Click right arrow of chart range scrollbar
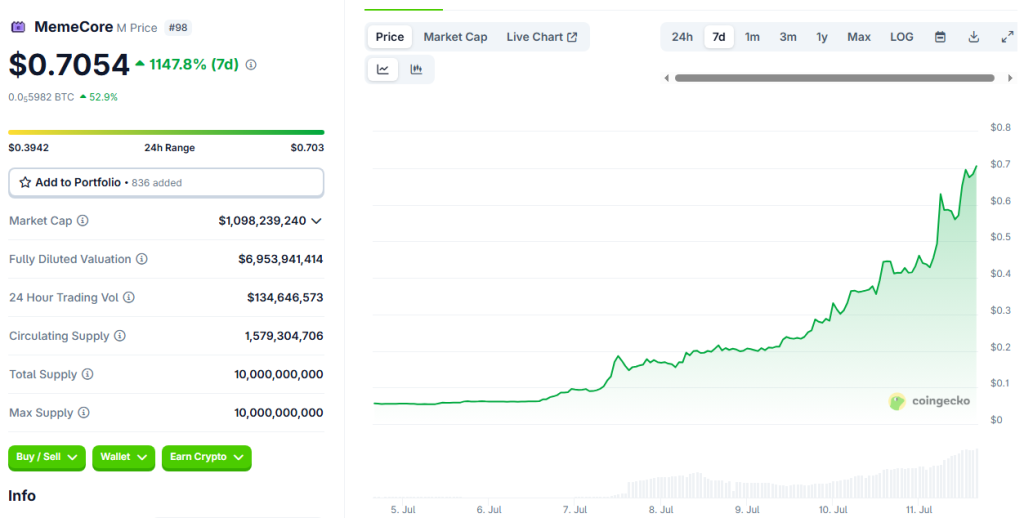 (1010, 78)
